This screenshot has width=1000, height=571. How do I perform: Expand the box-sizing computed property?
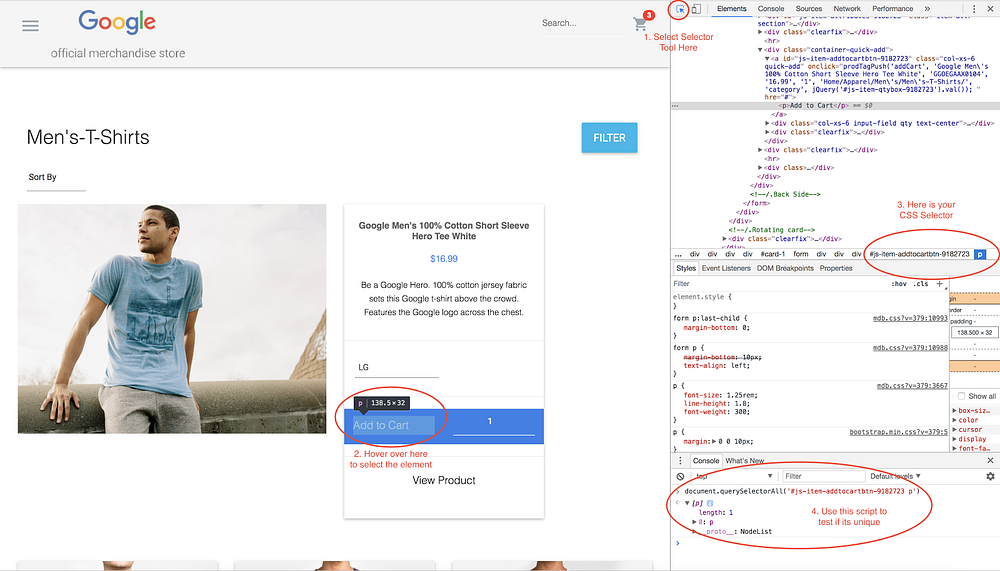[955, 411]
